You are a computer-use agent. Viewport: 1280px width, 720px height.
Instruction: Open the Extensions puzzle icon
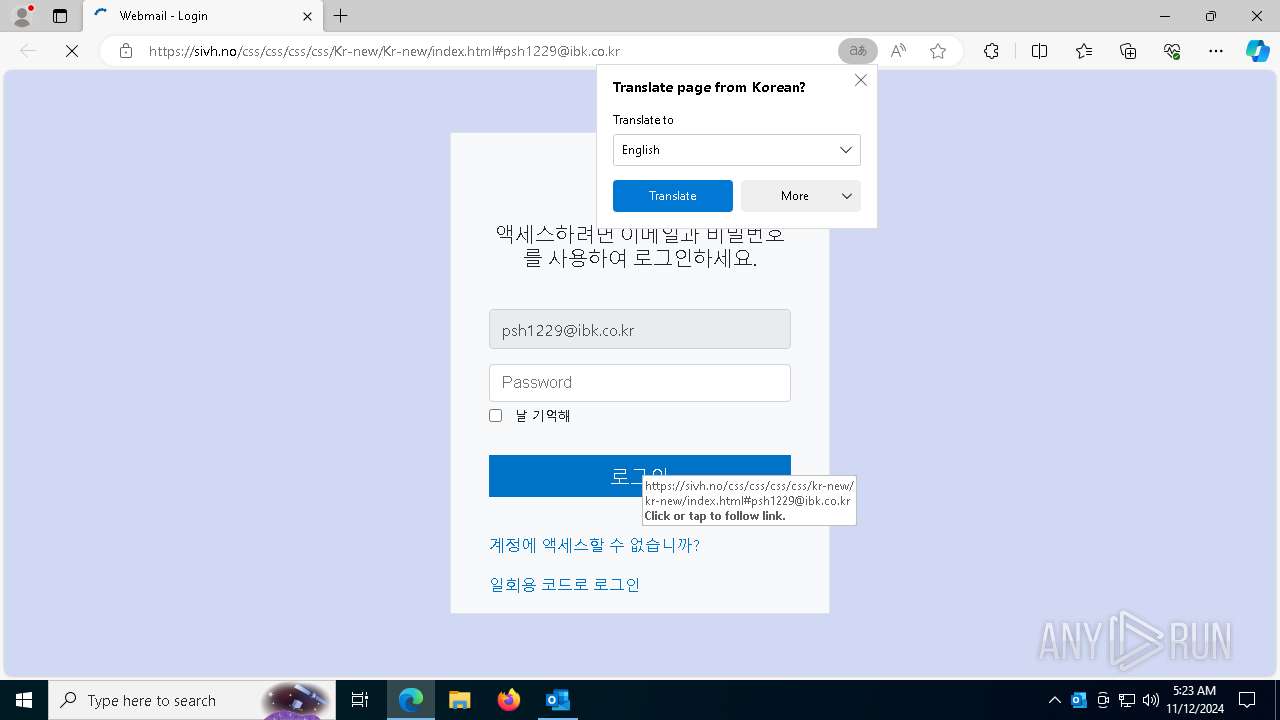[x=991, y=51]
